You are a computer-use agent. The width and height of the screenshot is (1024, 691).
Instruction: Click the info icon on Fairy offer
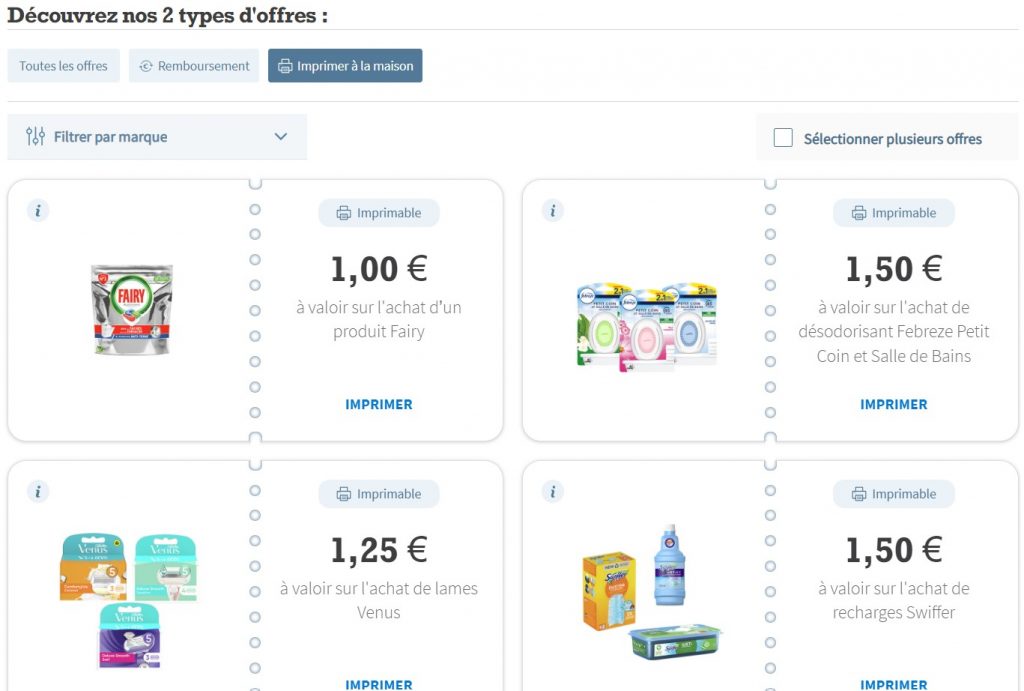pyautogui.click(x=38, y=211)
